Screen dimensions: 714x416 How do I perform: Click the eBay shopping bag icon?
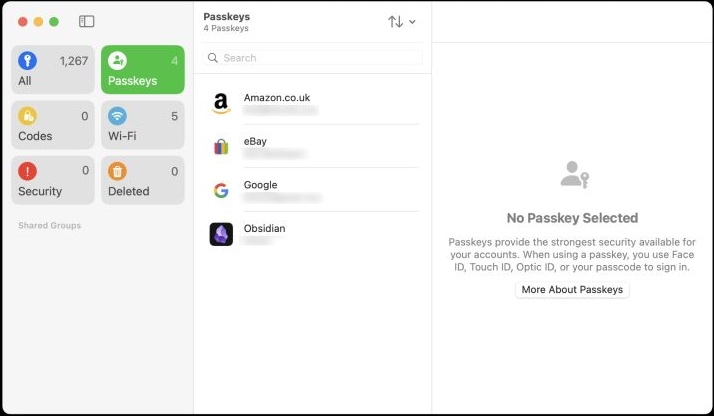(221, 147)
